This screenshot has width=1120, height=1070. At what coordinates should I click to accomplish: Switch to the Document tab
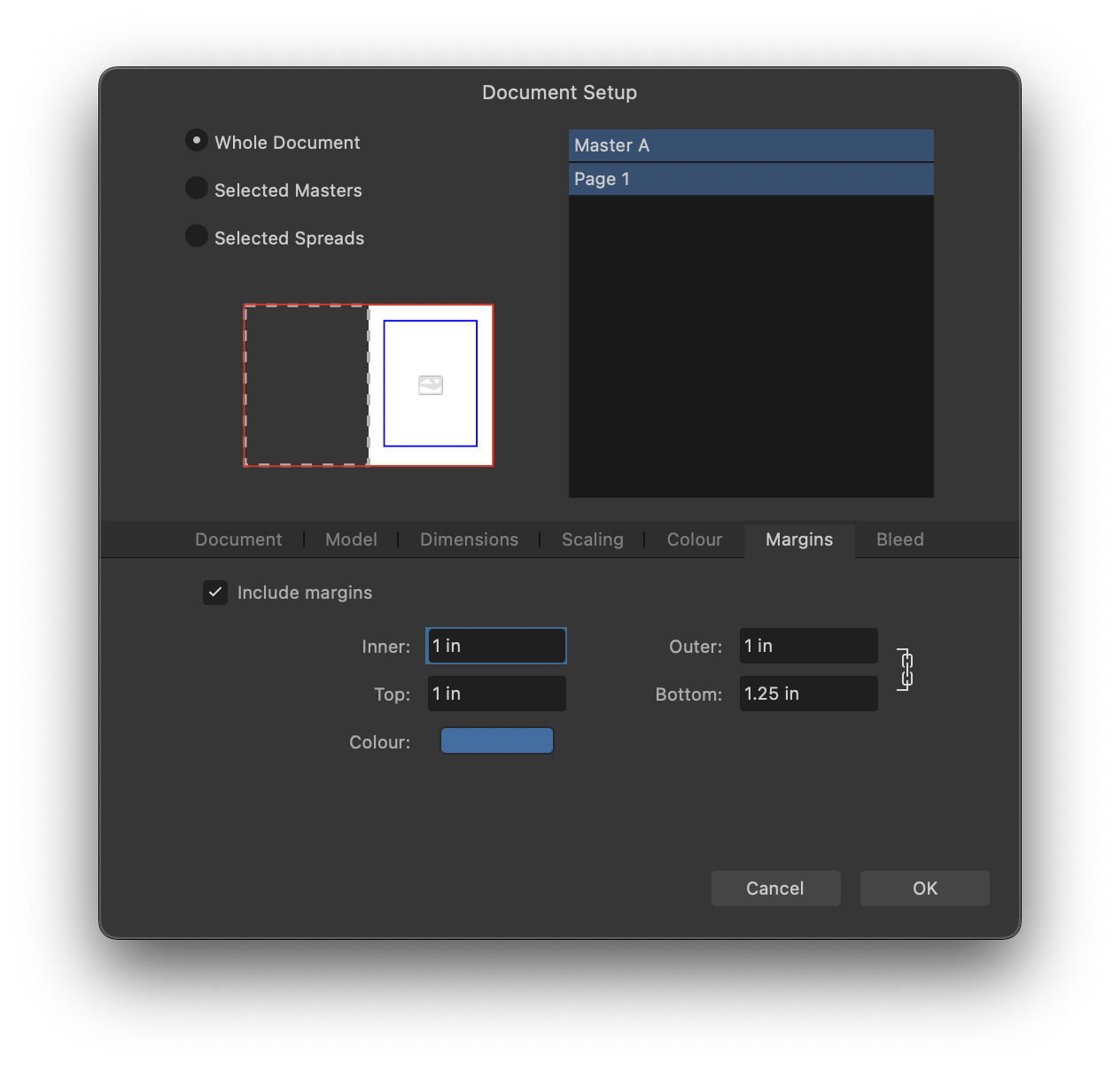tap(238, 539)
